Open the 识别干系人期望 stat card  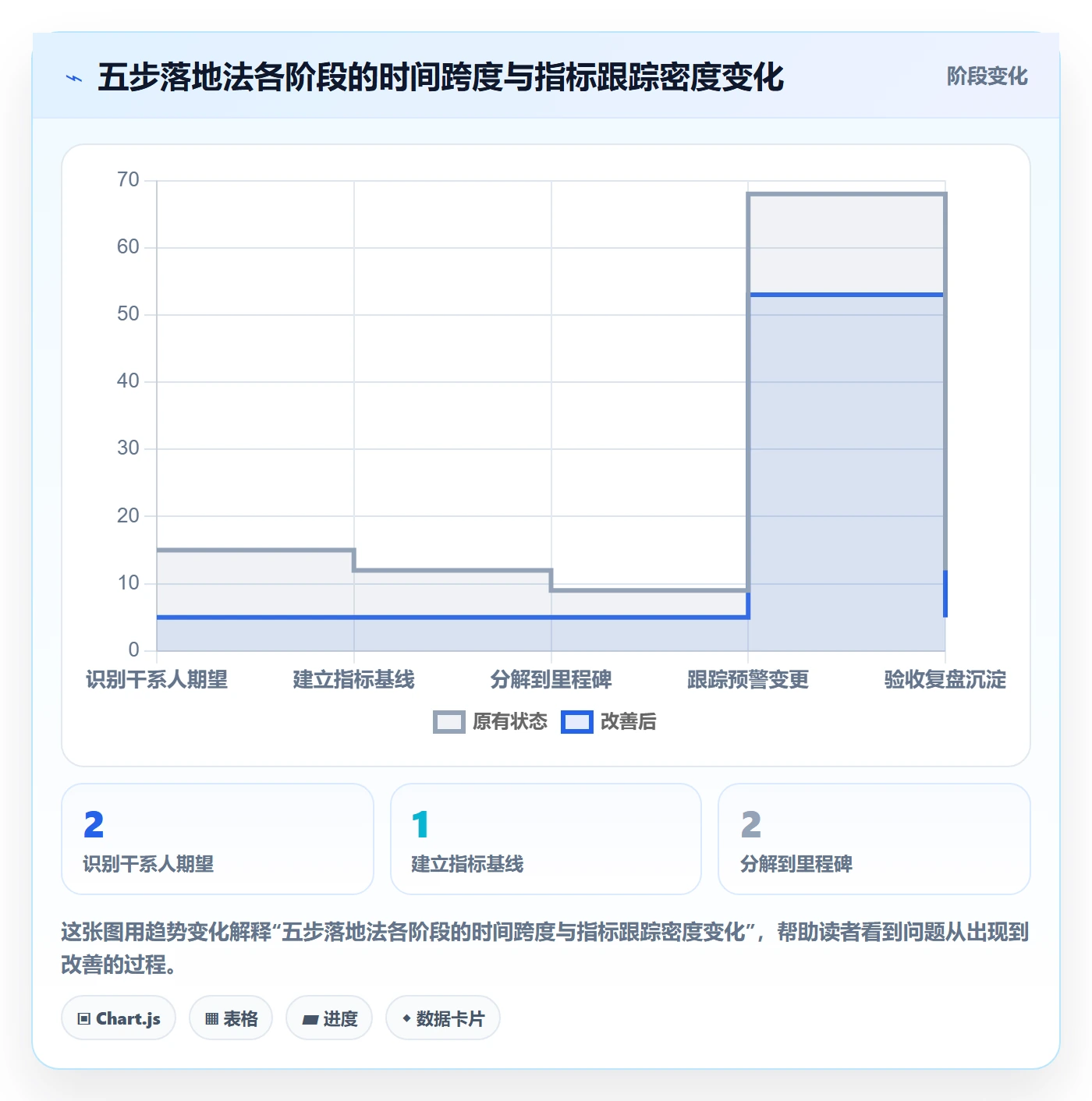(x=218, y=839)
